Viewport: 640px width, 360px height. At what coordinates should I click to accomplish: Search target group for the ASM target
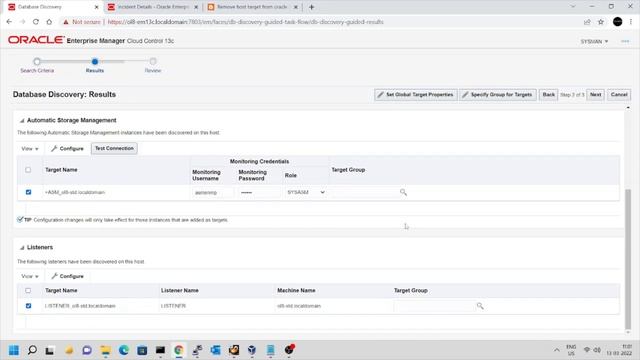(x=403, y=192)
